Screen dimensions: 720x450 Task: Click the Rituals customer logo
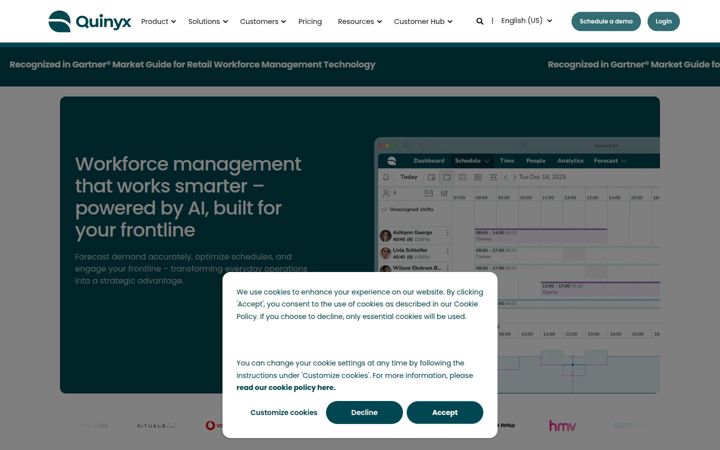pyautogui.click(x=156, y=426)
